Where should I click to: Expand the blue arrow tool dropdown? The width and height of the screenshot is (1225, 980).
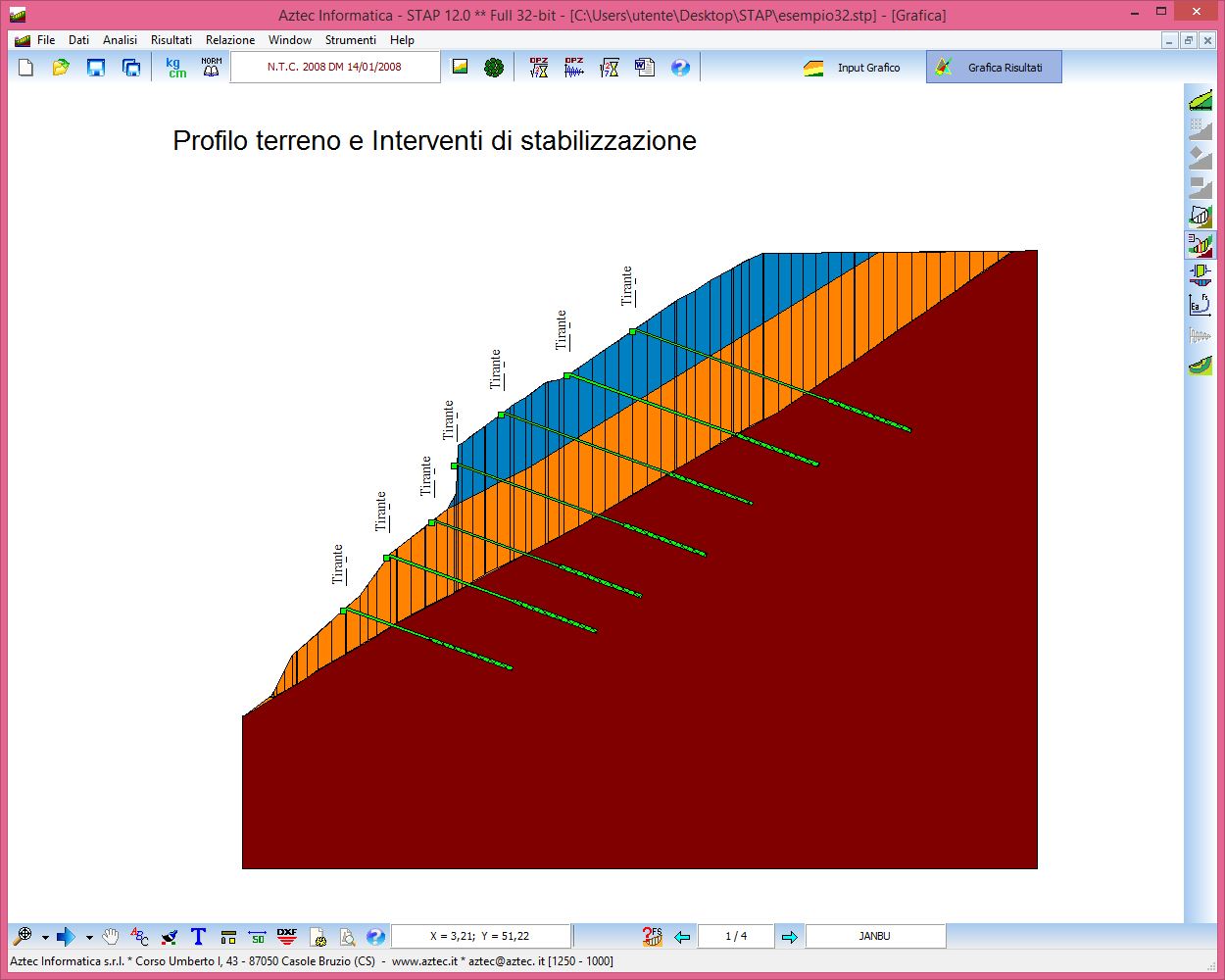coord(89,938)
